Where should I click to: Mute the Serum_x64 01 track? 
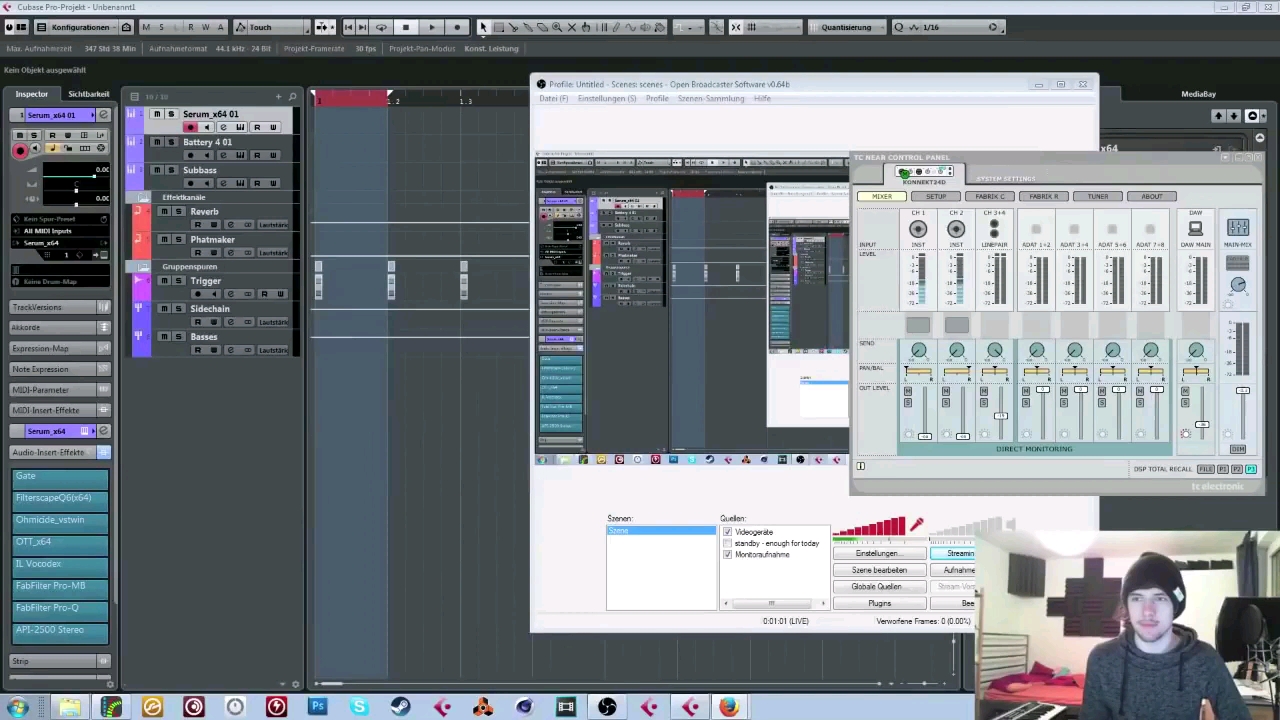[x=156, y=114]
